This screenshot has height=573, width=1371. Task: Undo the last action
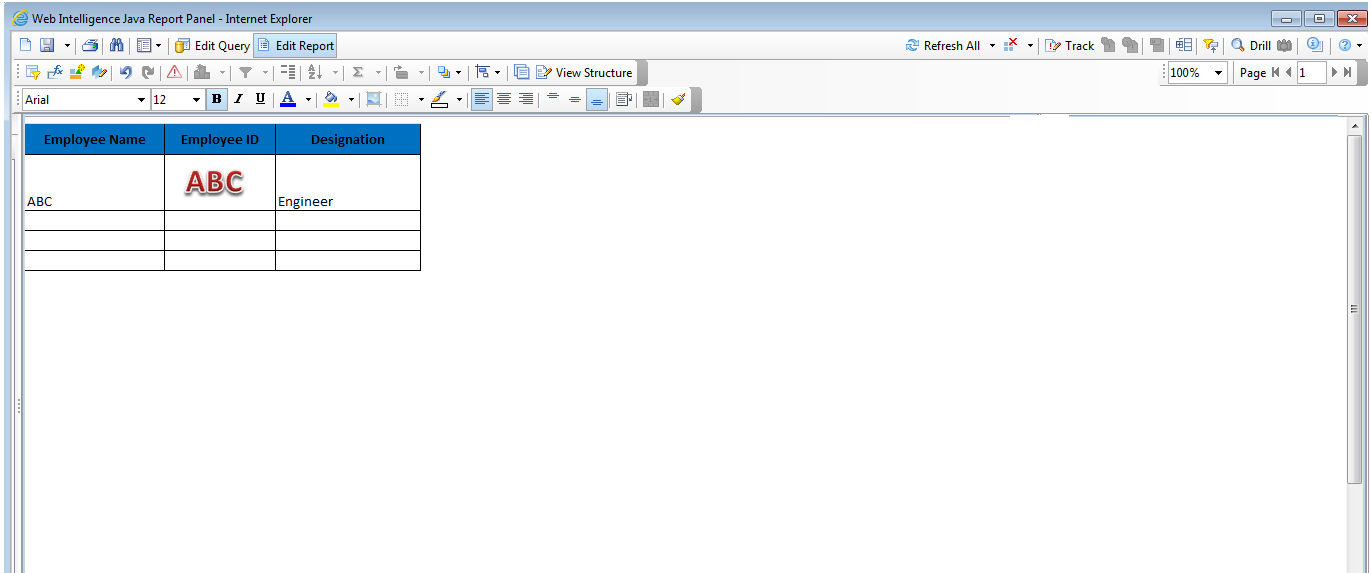126,73
